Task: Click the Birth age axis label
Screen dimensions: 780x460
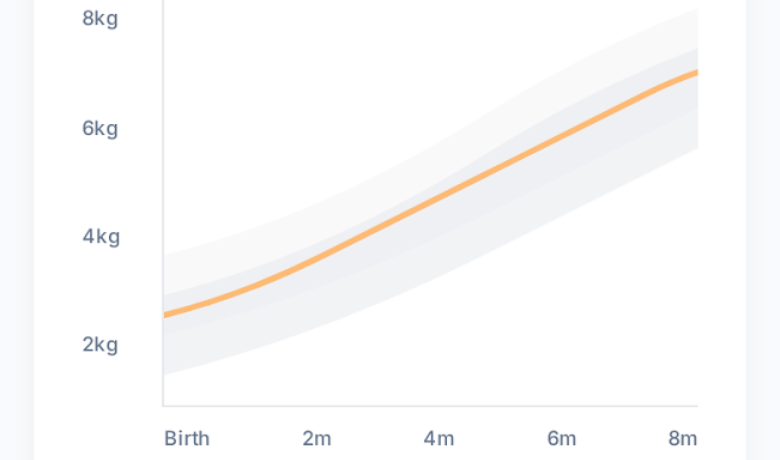Action: point(187,438)
